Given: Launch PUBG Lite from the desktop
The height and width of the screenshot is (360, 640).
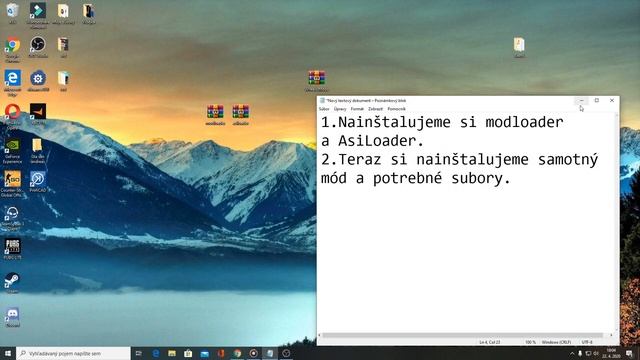Looking at the screenshot, I should click(13, 249).
